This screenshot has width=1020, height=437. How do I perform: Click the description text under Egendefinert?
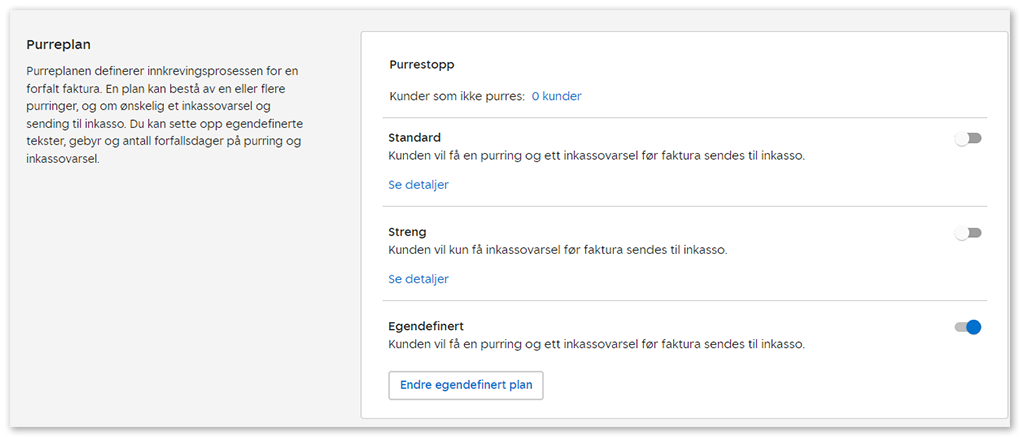[x=596, y=344]
